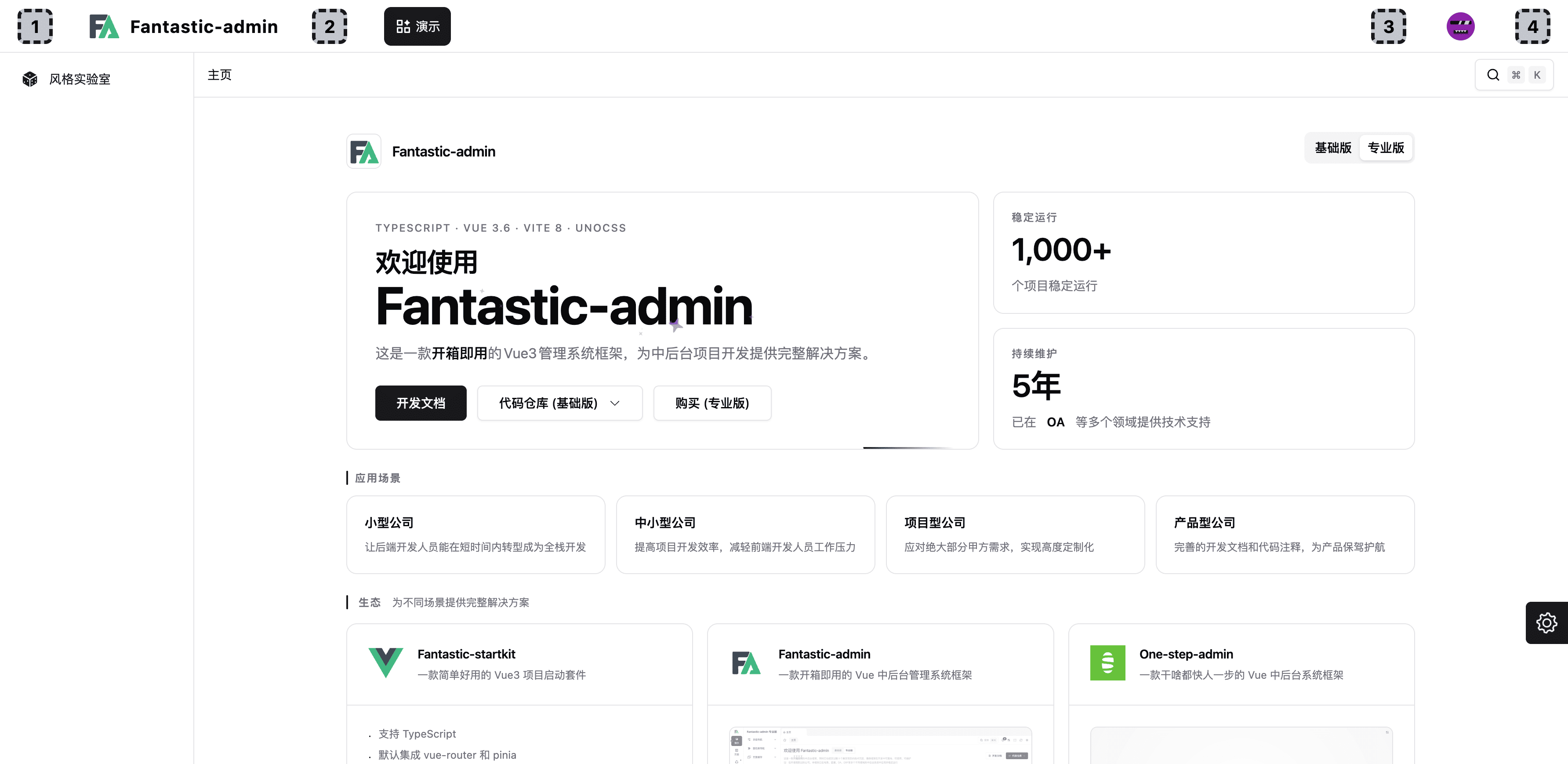Open the 演示 main menu button
This screenshot has height=764, width=1568.
point(417,26)
